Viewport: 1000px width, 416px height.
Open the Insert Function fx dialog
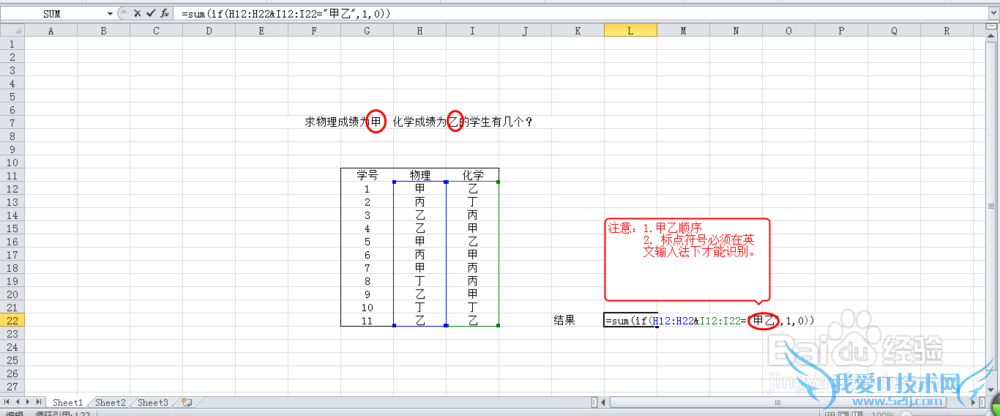pos(164,13)
